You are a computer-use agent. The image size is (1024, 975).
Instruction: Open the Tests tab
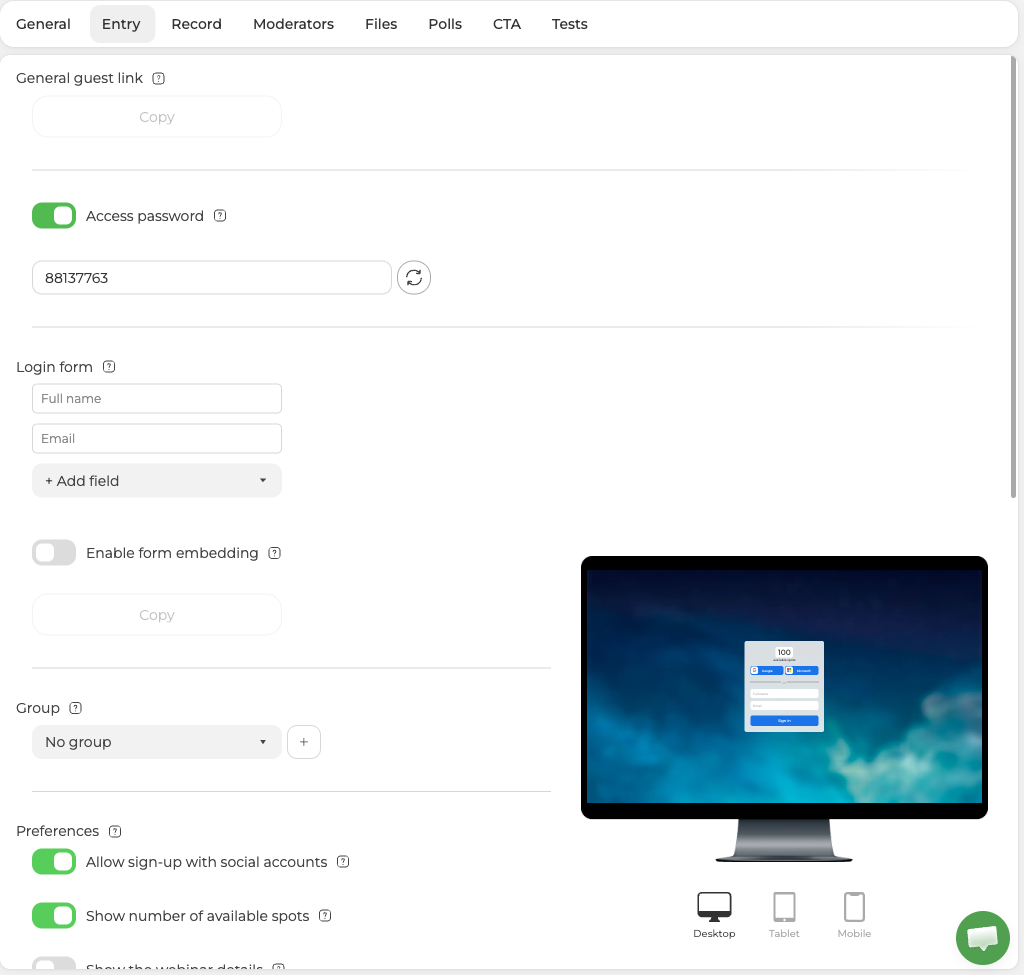[569, 24]
